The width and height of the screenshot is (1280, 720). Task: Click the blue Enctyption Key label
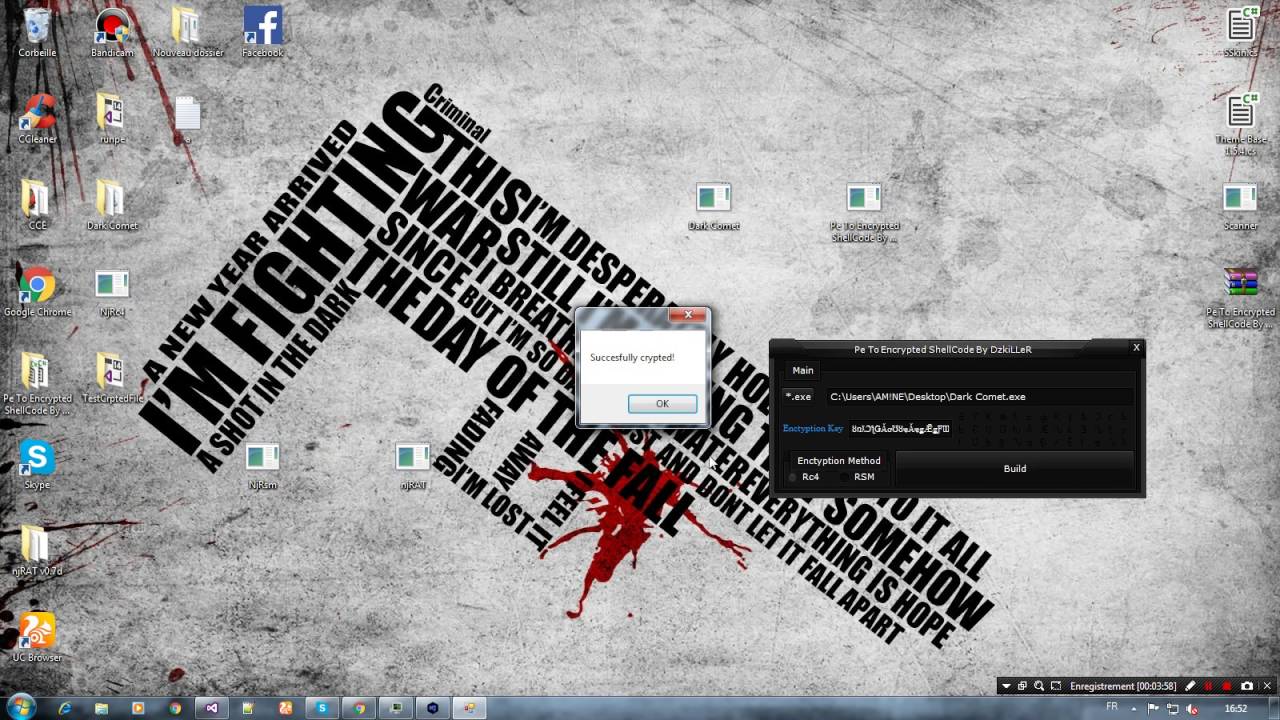click(x=813, y=429)
